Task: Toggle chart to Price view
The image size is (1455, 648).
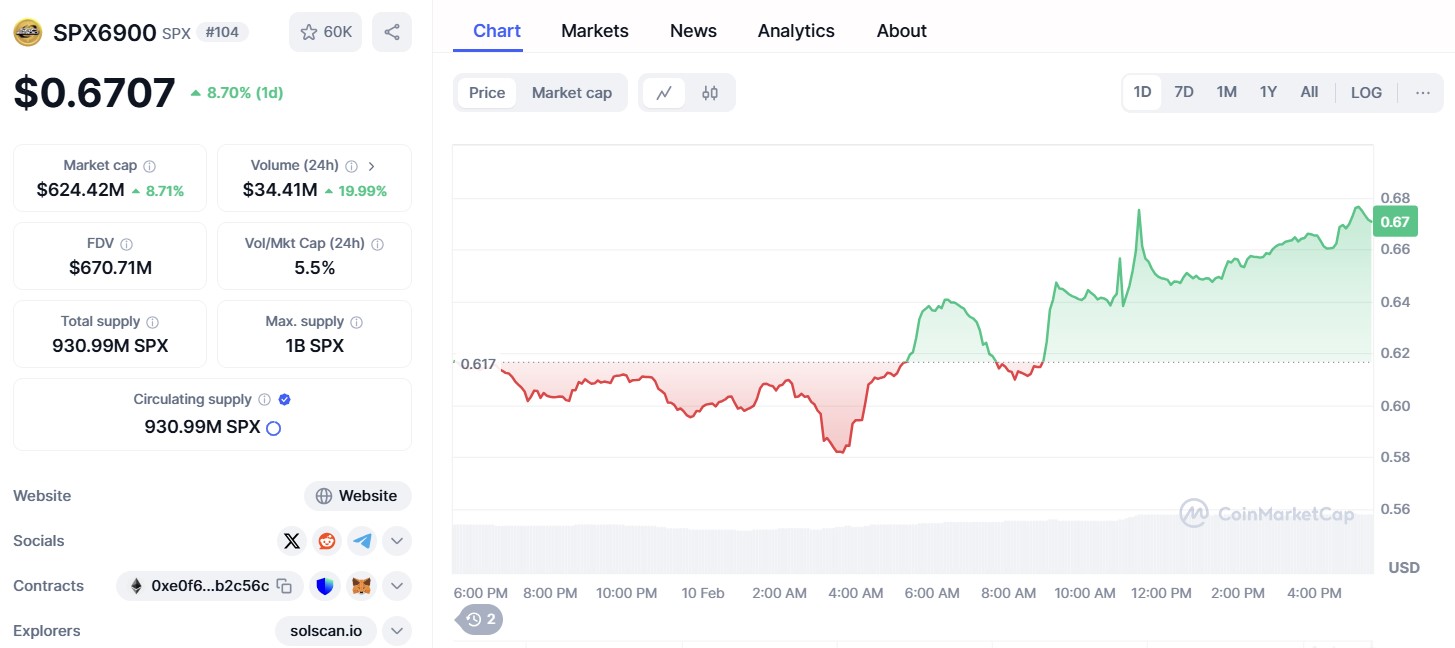Action: [487, 93]
